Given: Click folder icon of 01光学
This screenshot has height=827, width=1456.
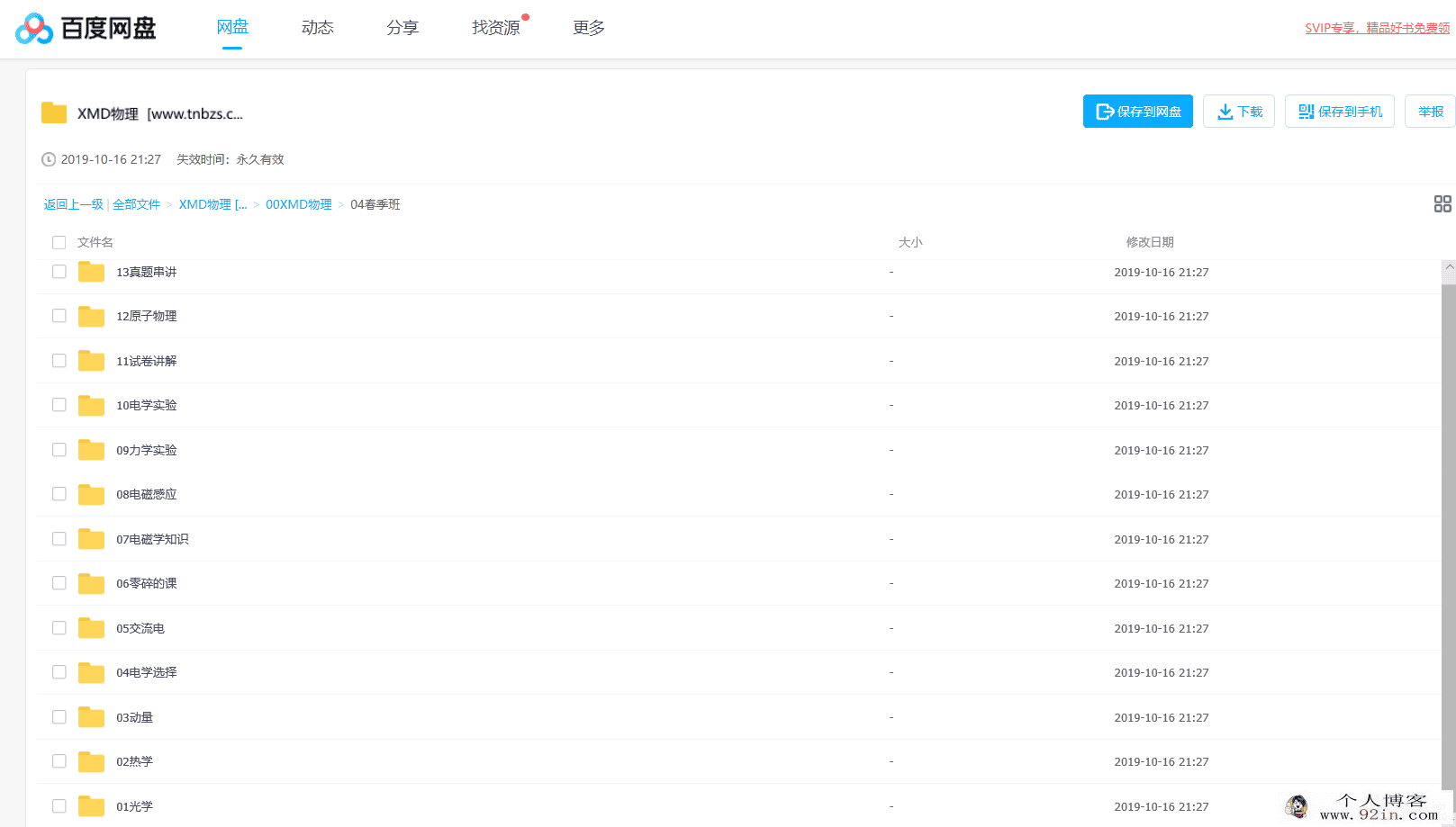Looking at the screenshot, I should pos(91,806).
